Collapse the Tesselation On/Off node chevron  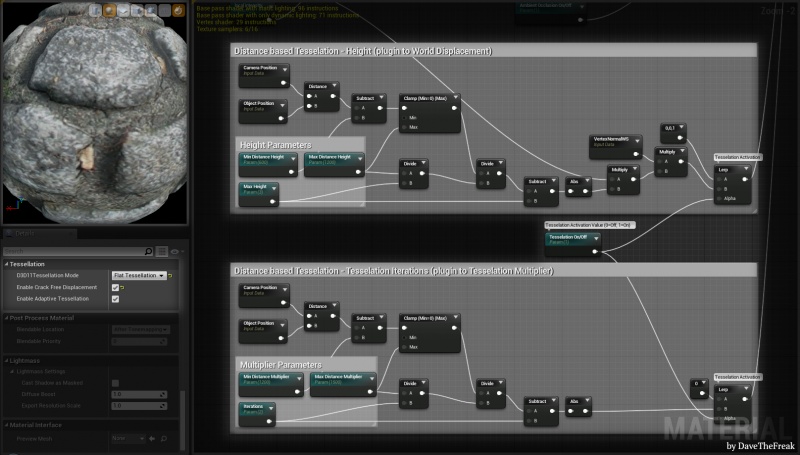click(x=596, y=238)
